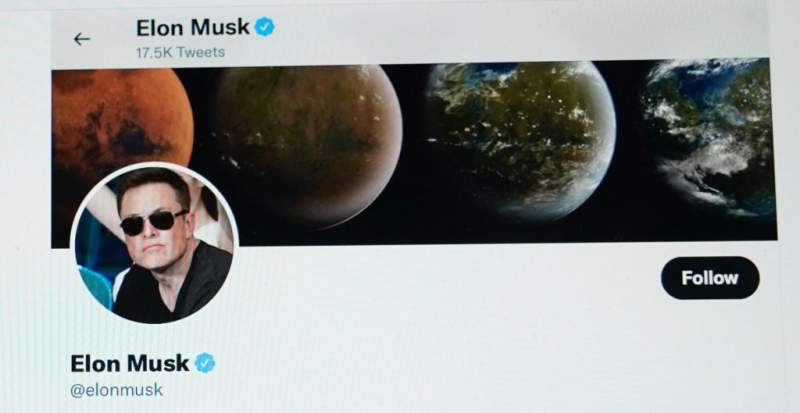Viewport: 800px width, 413px height.
Task: Select the @elonmusk handle
Action: tap(117, 391)
